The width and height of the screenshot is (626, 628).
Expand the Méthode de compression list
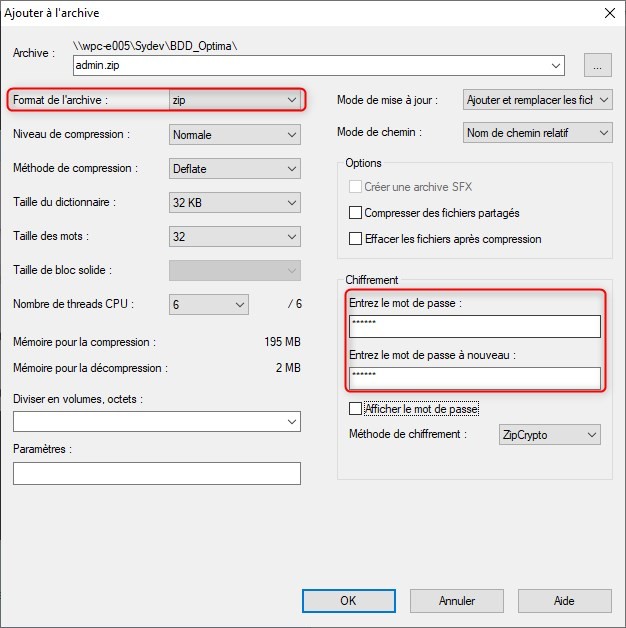pos(235,169)
